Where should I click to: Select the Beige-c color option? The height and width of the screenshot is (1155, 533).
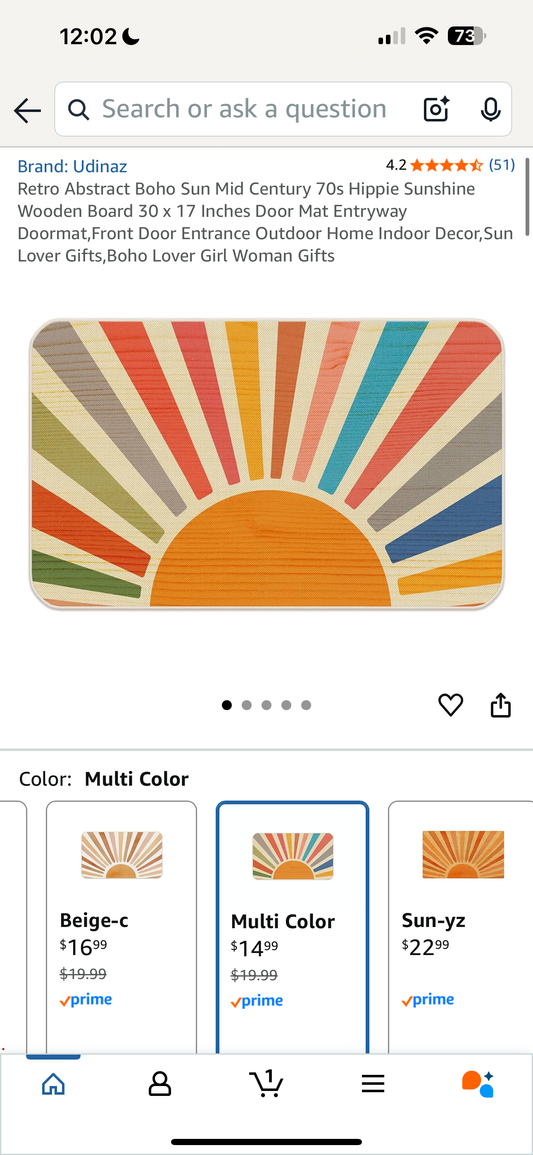click(x=121, y=927)
